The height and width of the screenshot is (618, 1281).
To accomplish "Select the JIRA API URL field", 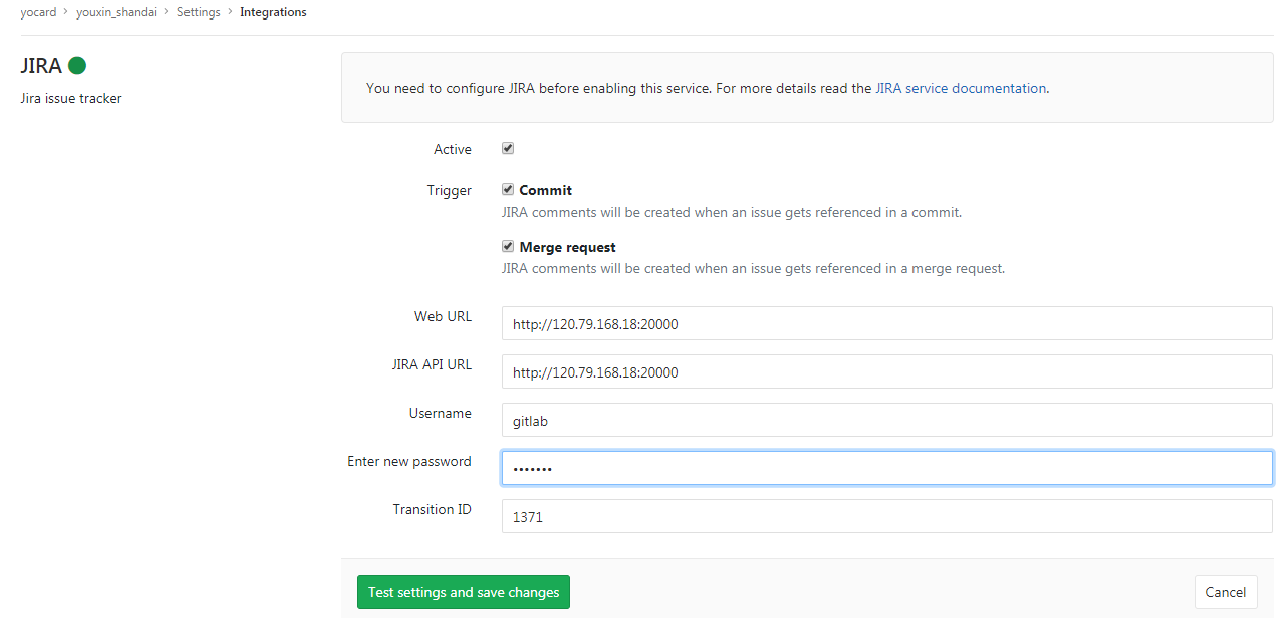I will [x=886, y=371].
